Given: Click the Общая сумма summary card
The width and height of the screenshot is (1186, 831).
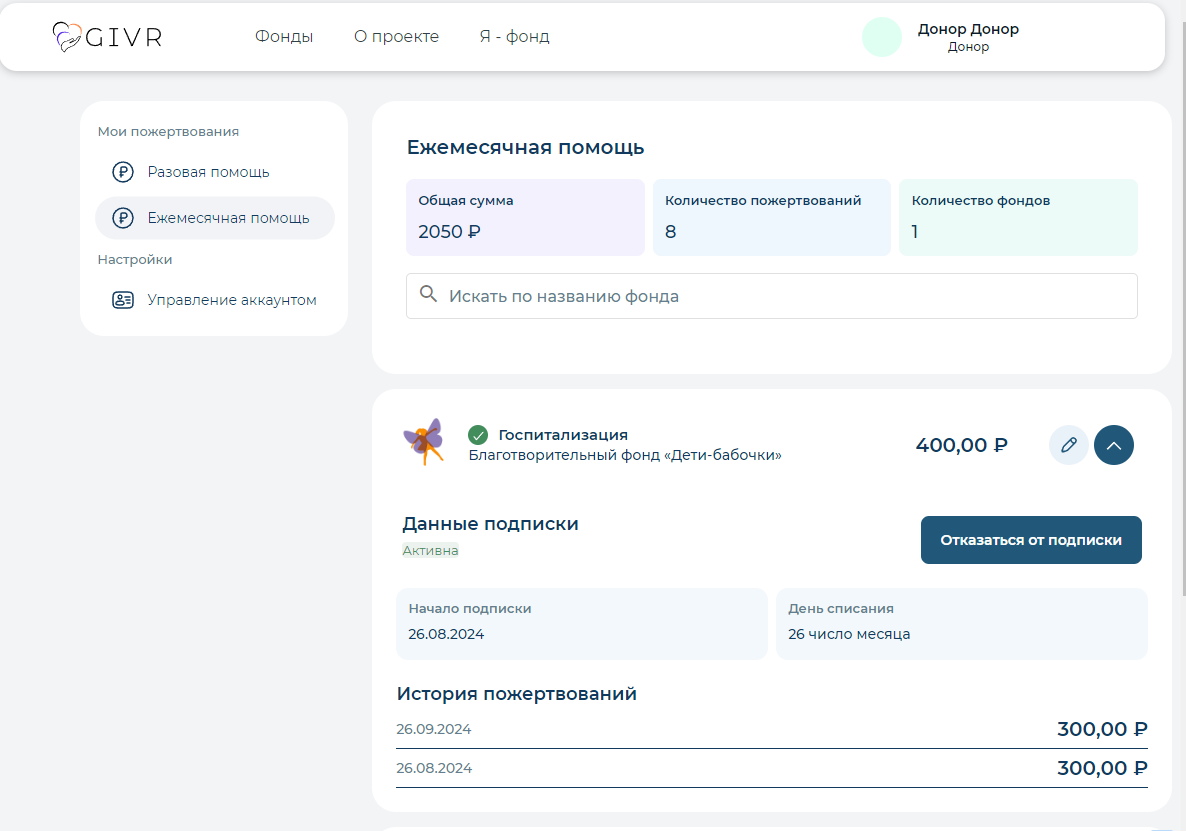Looking at the screenshot, I should pos(525,217).
